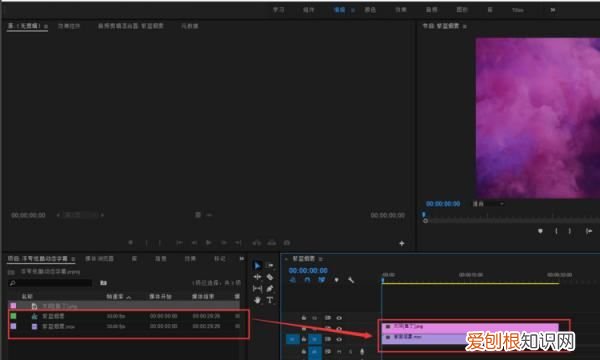Viewport: 600px width, 360px height.
Task: Open Program monitor zoom level dropdown
Action: [489, 204]
